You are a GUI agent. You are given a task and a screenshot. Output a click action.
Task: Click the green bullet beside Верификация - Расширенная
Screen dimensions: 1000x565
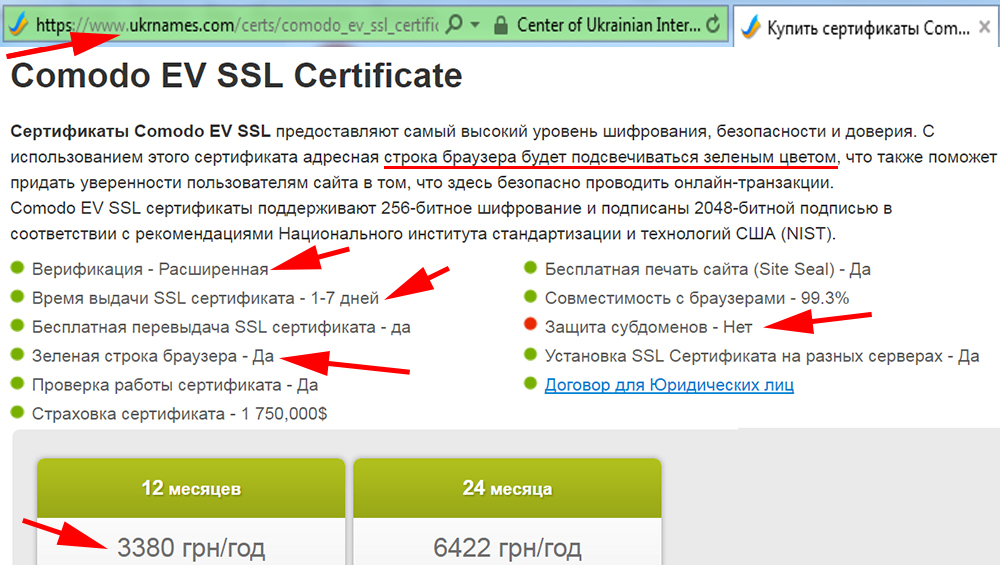[17, 269]
